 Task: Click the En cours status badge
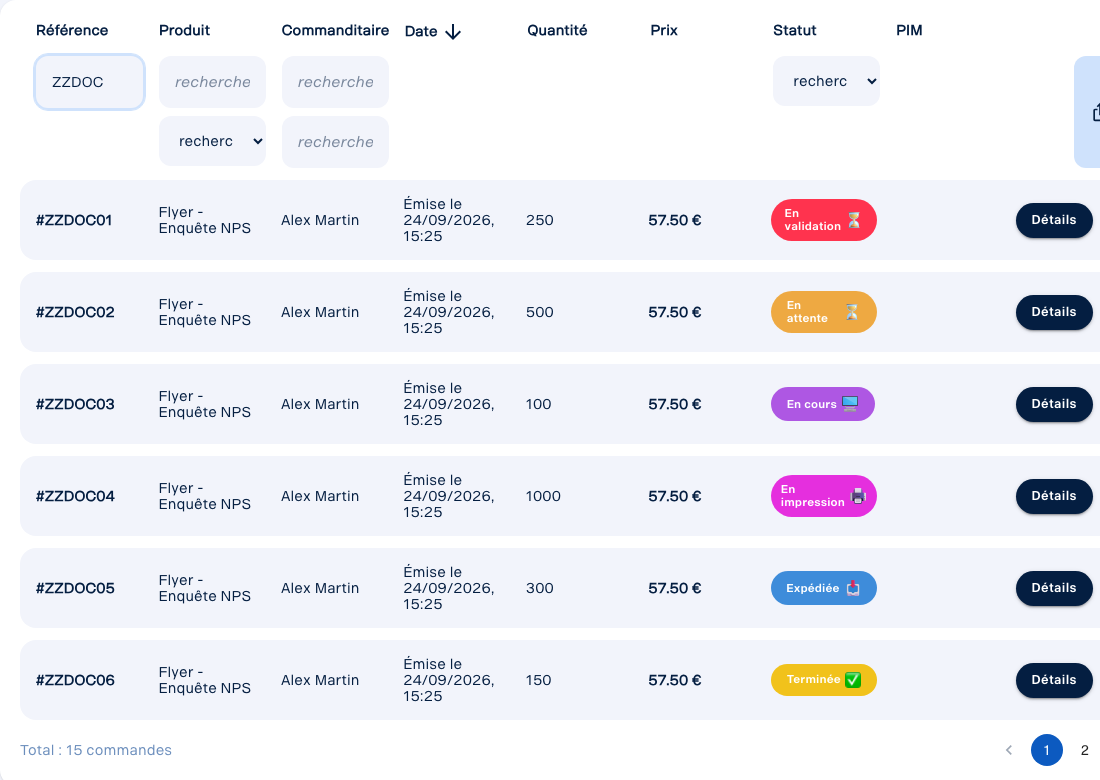(823, 404)
